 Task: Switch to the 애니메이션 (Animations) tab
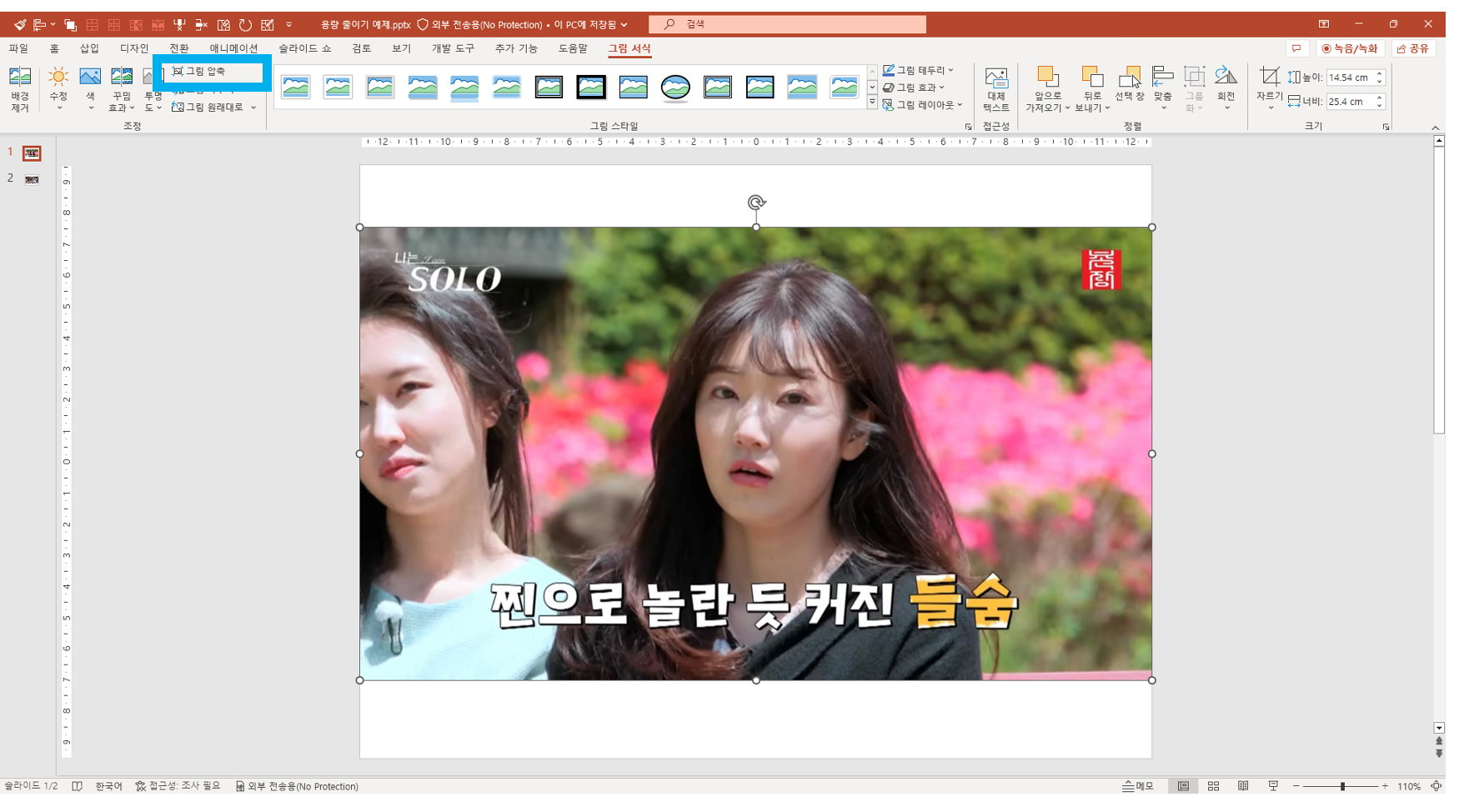tap(233, 49)
